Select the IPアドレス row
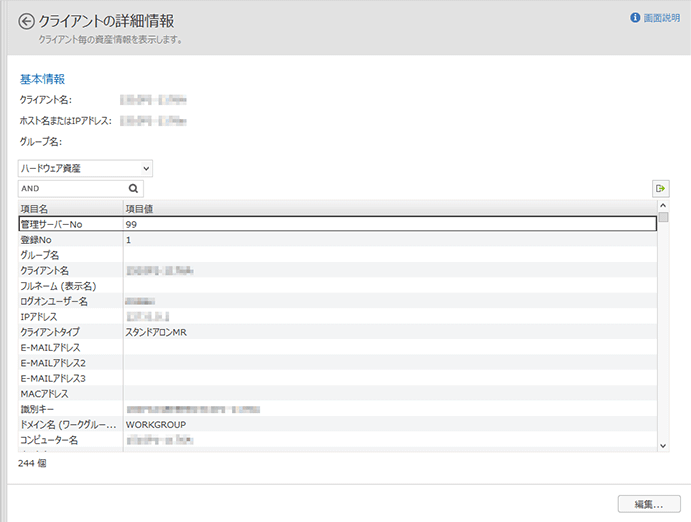The width and height of the screenshot is (691, 522). (338, 317)
